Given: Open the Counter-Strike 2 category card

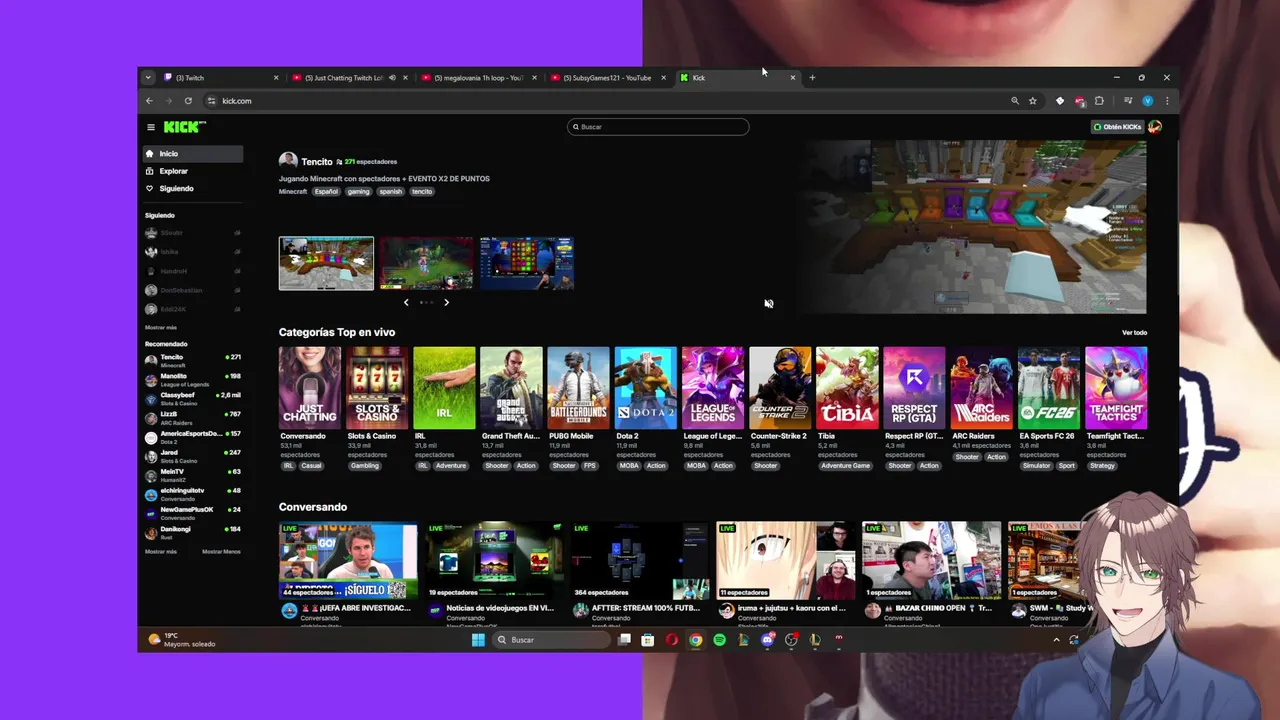Looking at the screenshot, I should [x=780, y=388].
